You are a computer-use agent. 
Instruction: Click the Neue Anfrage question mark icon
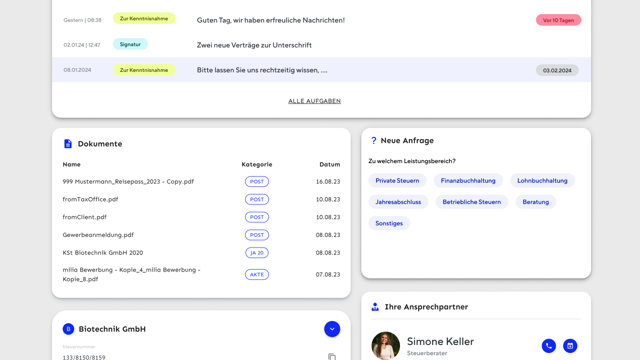[x=373, y=140]
